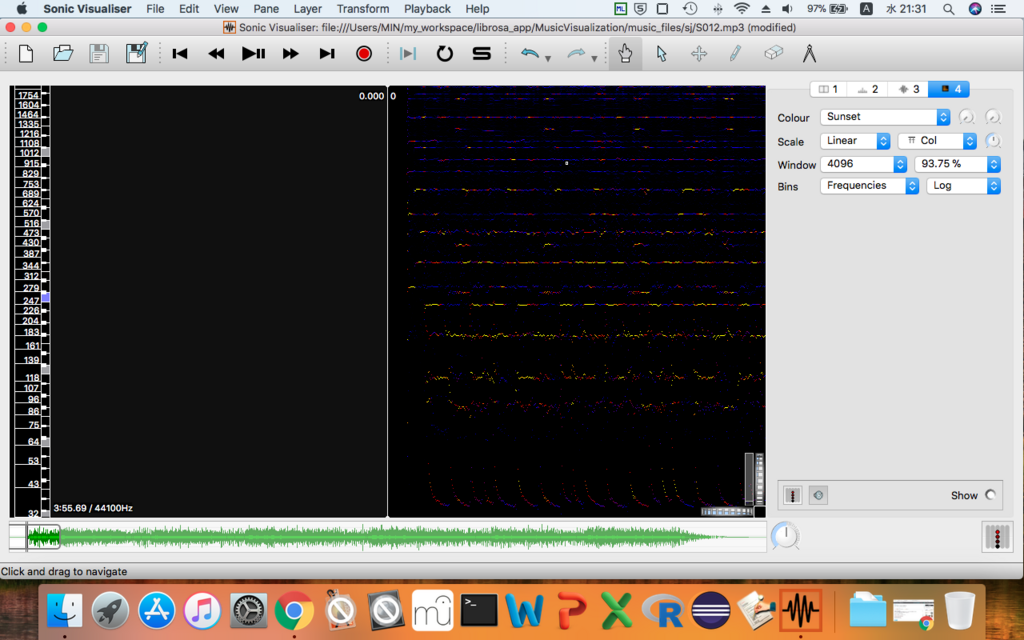Click the Scale gain dial
Screen dimensions: 1024x640
(993, 140)
